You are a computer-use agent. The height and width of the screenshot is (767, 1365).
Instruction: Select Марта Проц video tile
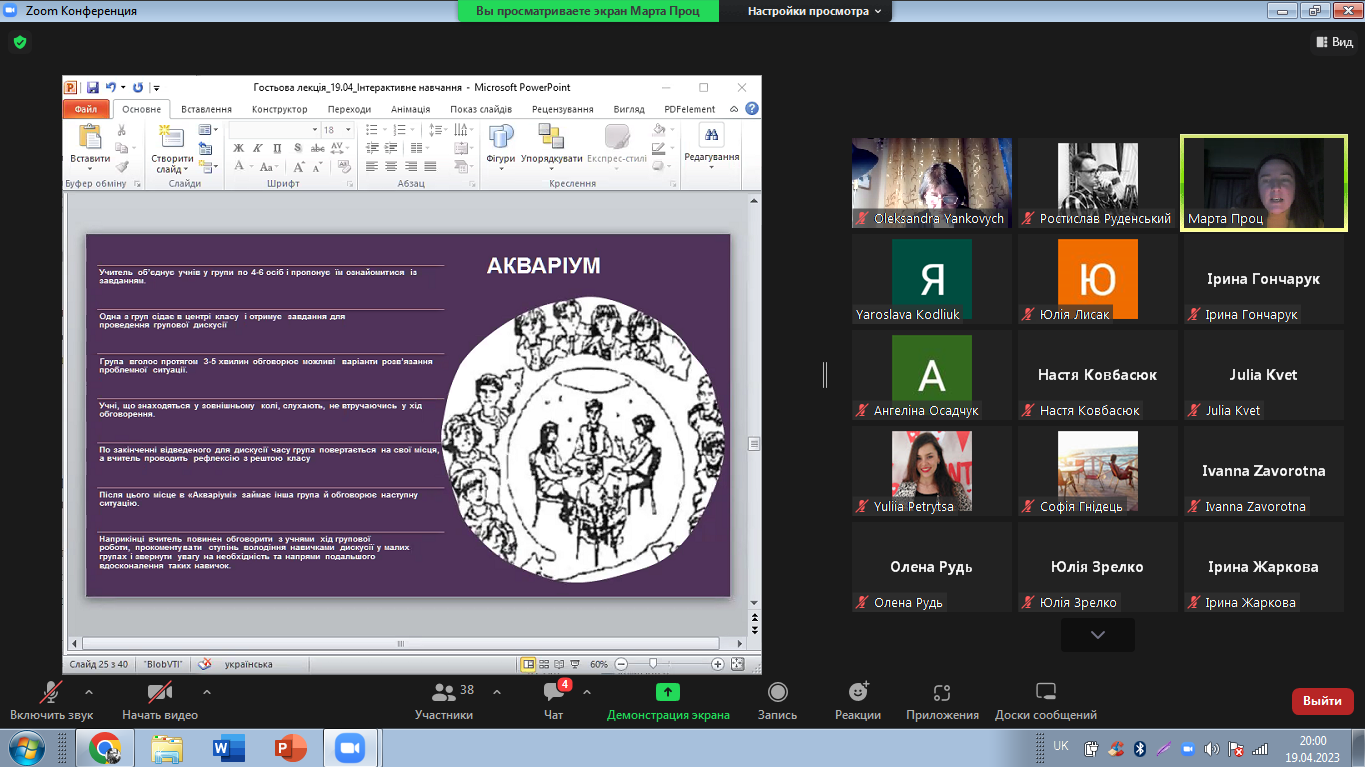pos(1264,183)
